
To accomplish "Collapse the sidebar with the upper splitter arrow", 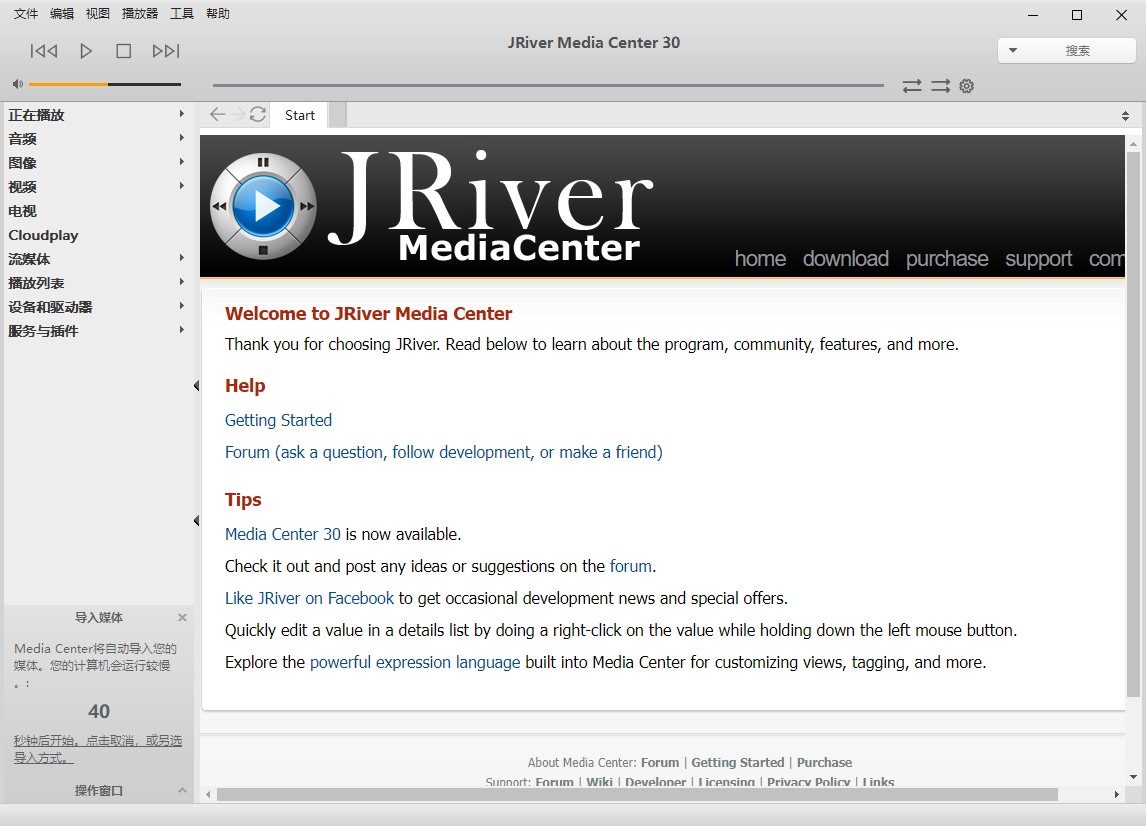I will pos(196,385).
